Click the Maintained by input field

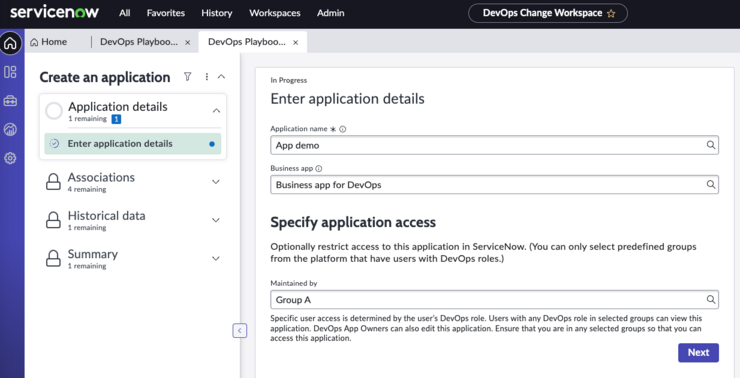click(495, 300)
